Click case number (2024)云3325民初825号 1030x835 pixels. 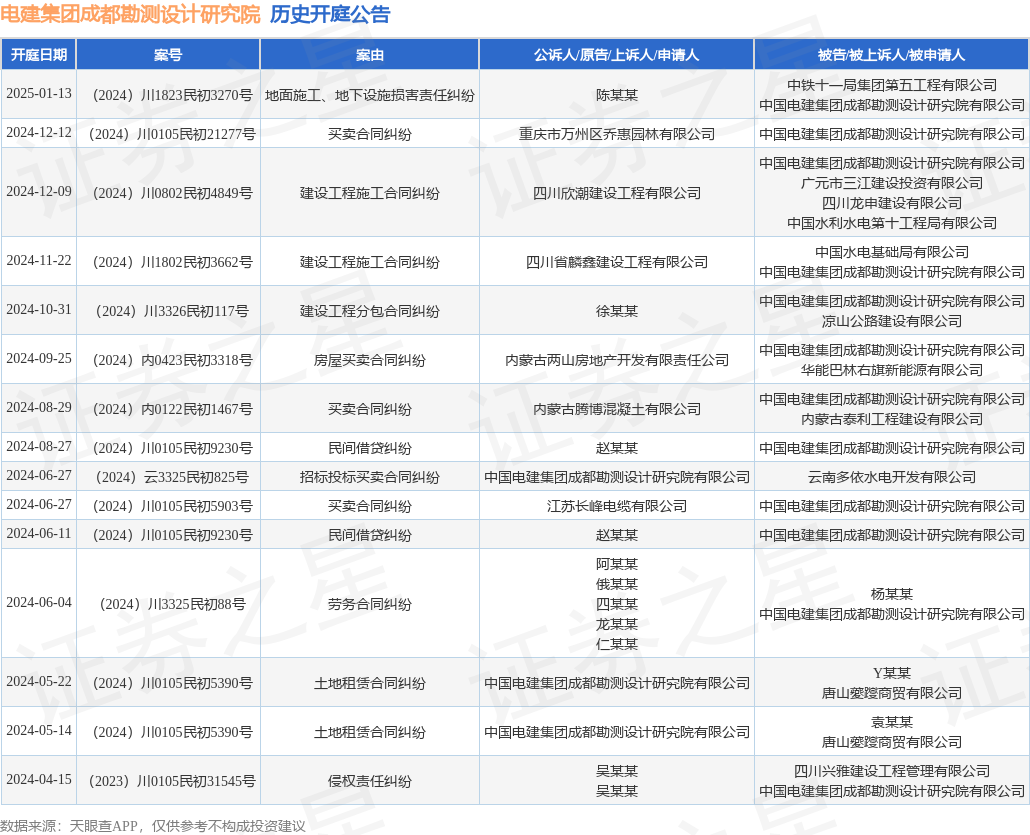[x=171, y=477]
